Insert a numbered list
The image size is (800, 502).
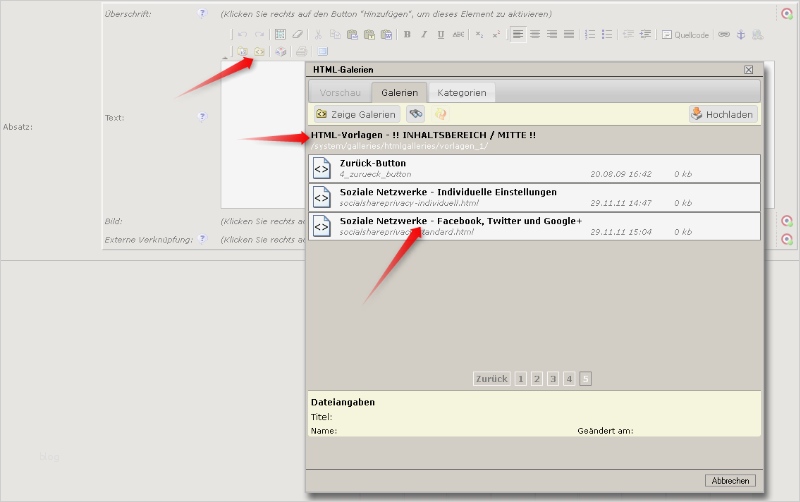[590, 35]
